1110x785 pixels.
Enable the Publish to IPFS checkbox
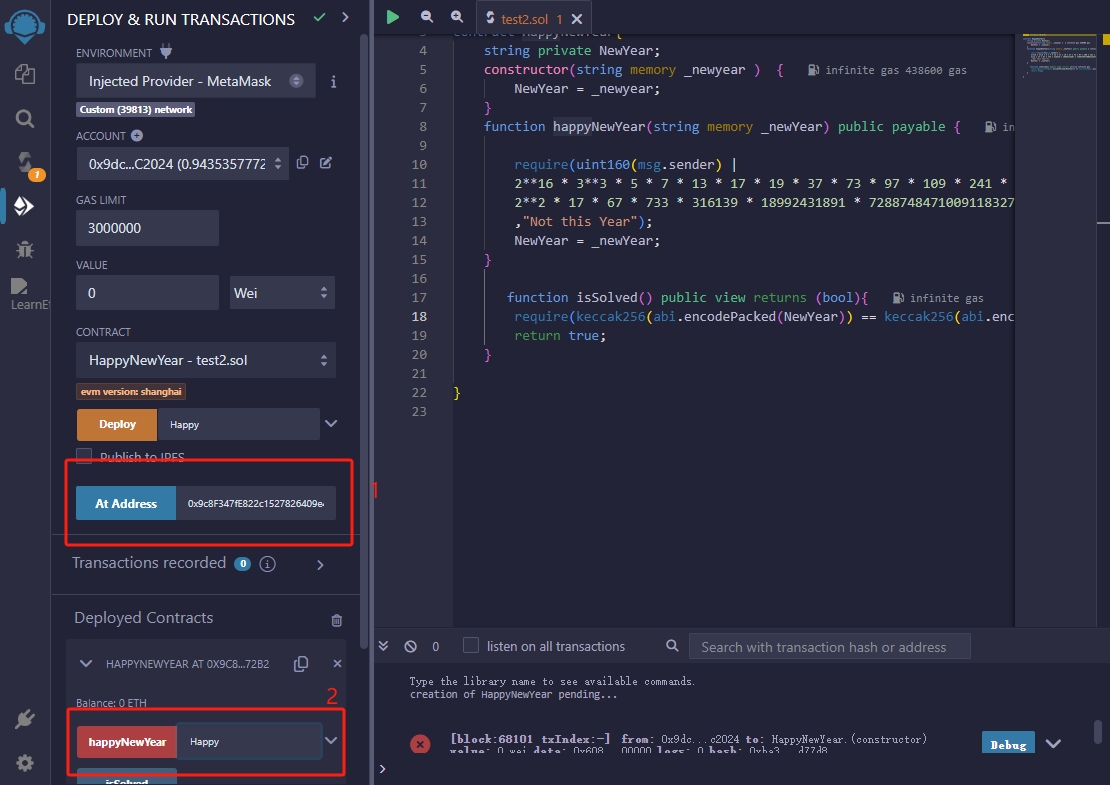click(84, 456)
